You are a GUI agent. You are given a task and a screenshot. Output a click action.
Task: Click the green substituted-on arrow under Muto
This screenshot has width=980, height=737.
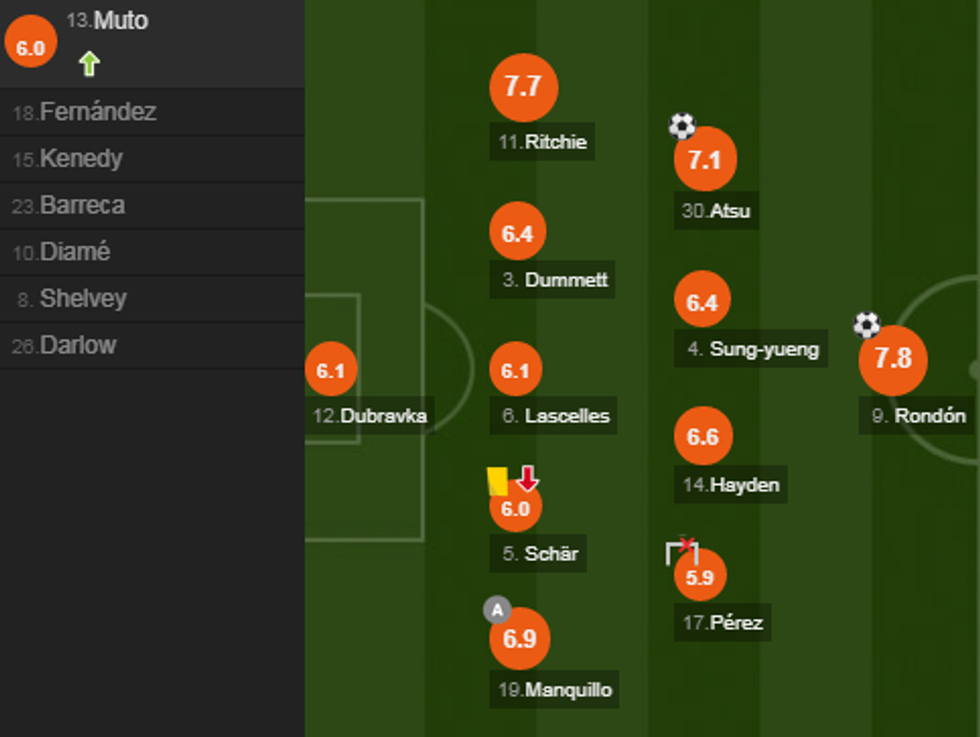pyautogui.click(x=89, y=64)
